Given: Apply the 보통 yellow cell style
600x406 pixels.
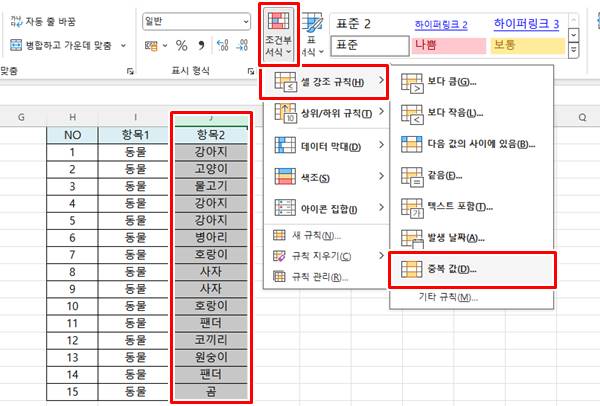Looking at the screenshot, I should [528, 46].
